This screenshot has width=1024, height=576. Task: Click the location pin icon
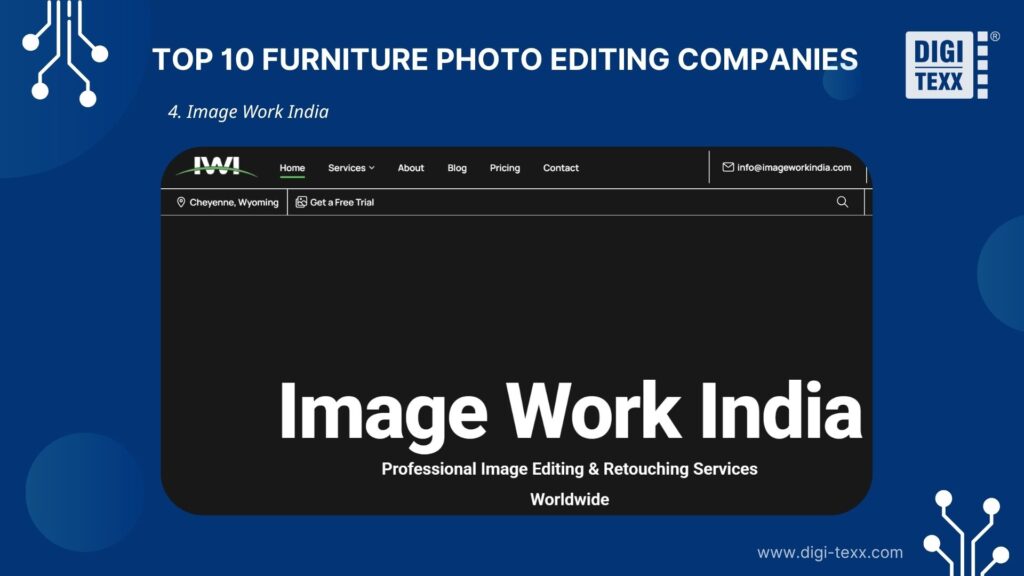click(181, 202)
